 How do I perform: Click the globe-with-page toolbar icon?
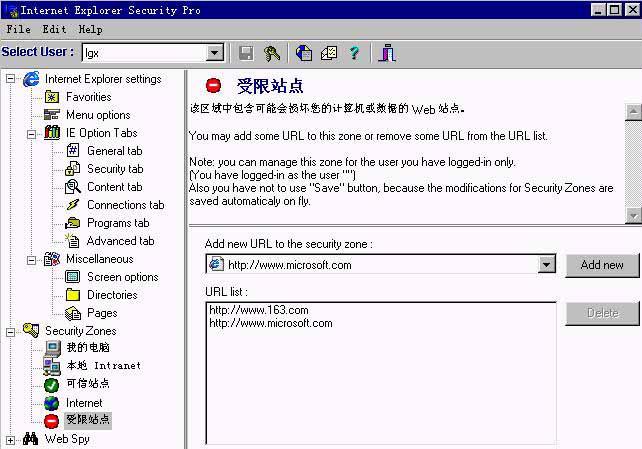pos(304,53)
